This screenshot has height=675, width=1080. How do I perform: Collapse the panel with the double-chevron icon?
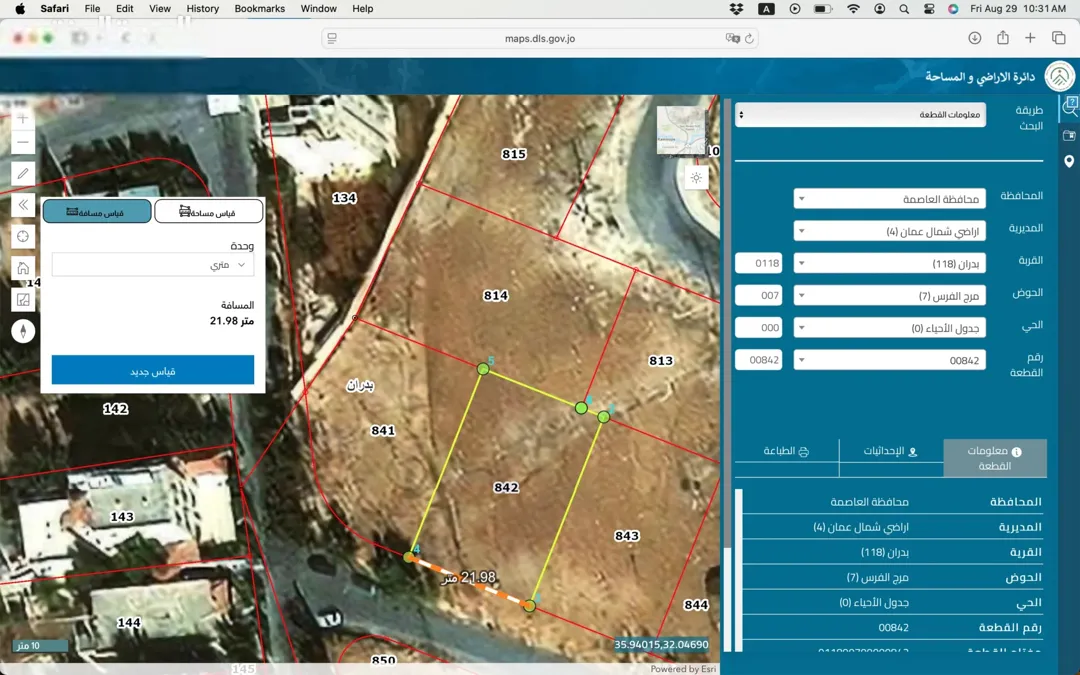click(23, 205)
